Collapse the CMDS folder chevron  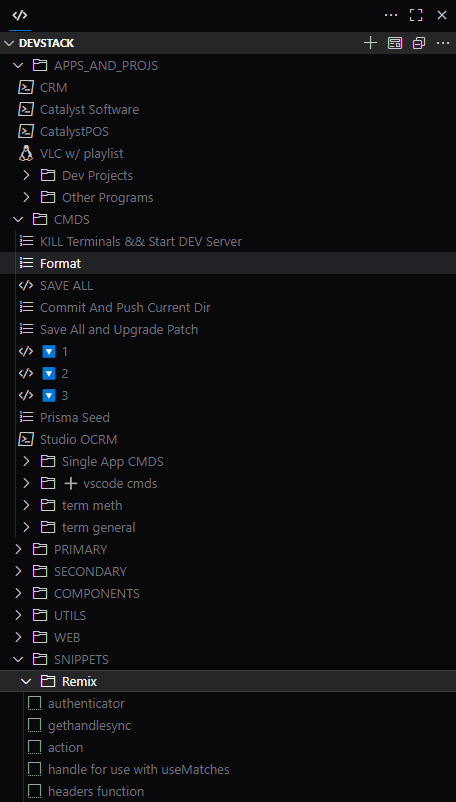click(18, 219)
